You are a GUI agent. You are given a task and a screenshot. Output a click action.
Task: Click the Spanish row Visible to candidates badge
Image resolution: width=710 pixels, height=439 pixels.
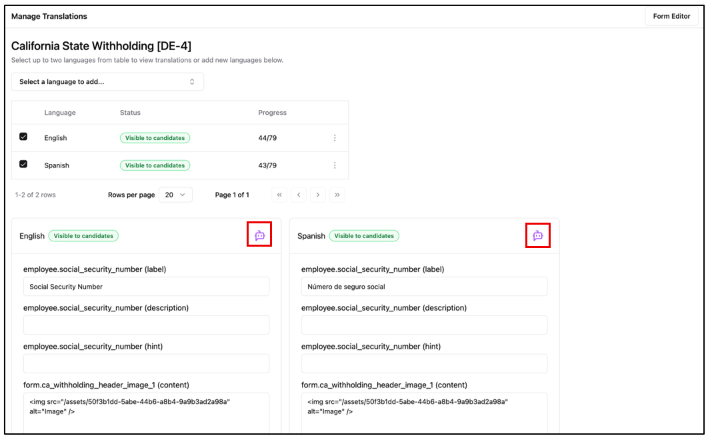155,166
